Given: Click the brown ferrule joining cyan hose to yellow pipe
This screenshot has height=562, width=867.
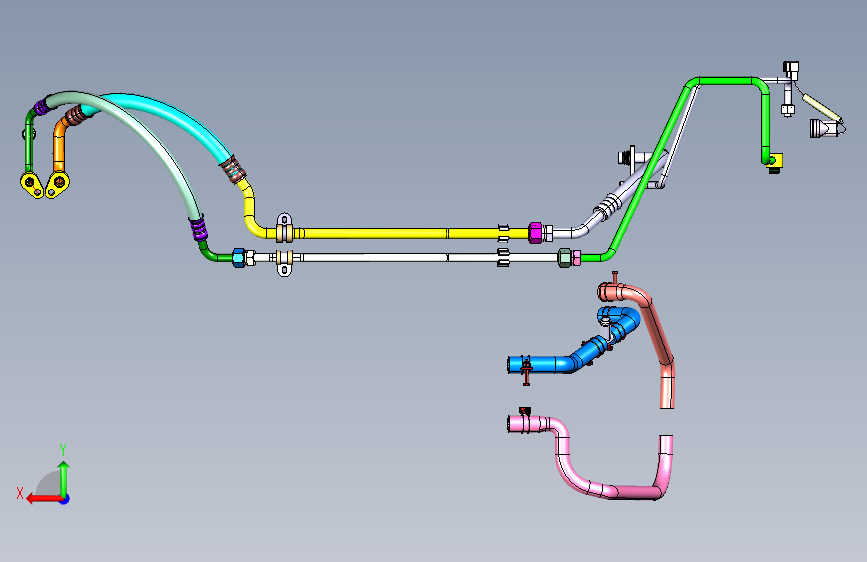Looking at the screenshot, I should click(233, 170).
